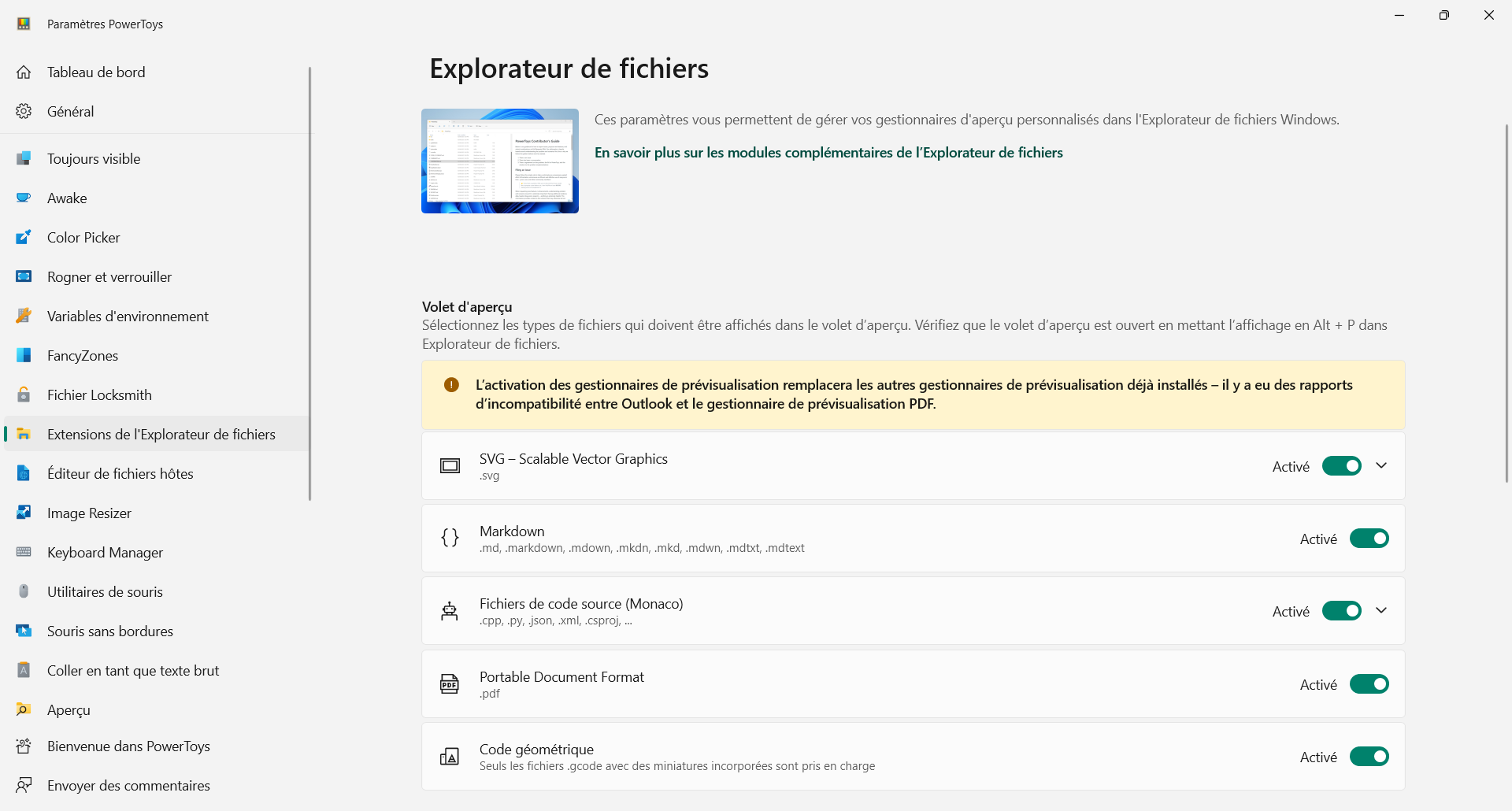This screenshot has height=811, width=1512.
Task: Click the Extensions de l'Explorateur folder icon
Action: [x=24, y=435]
